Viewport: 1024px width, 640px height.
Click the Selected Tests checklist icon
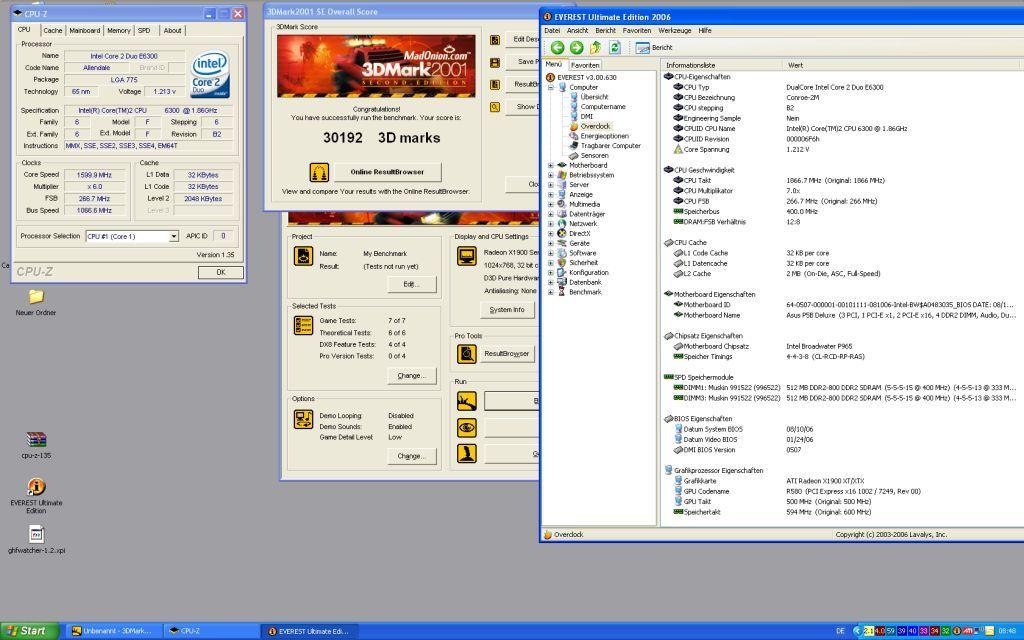[303, 325]
